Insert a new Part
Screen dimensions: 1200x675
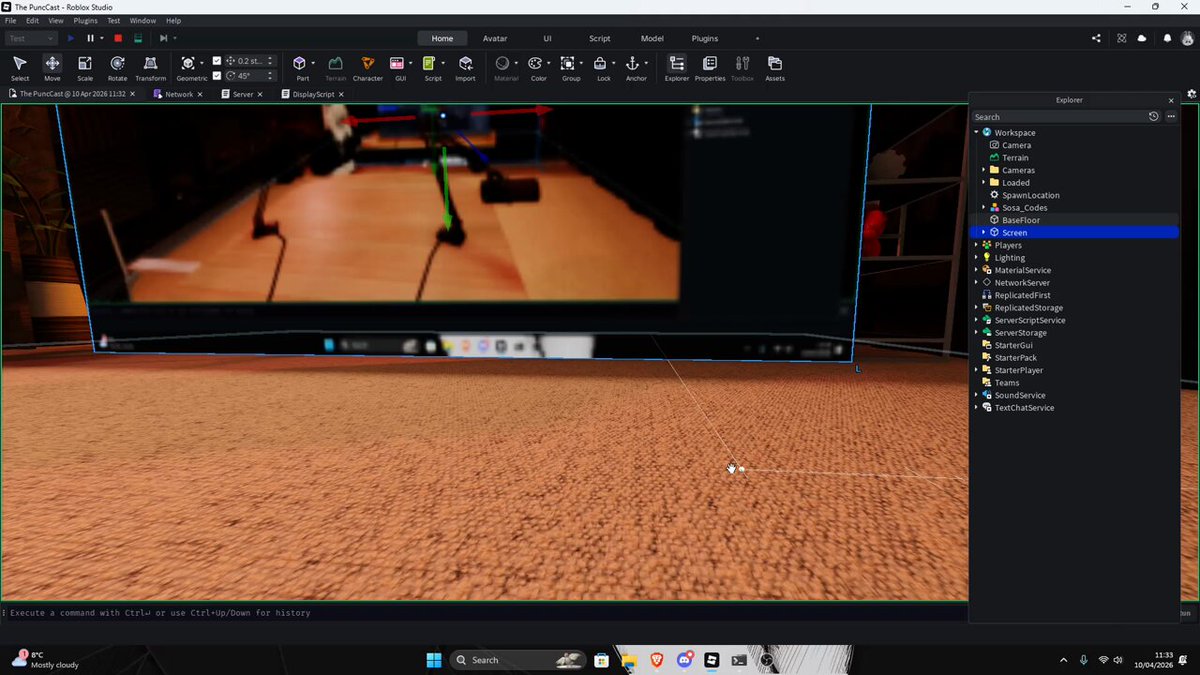[300, 68]
